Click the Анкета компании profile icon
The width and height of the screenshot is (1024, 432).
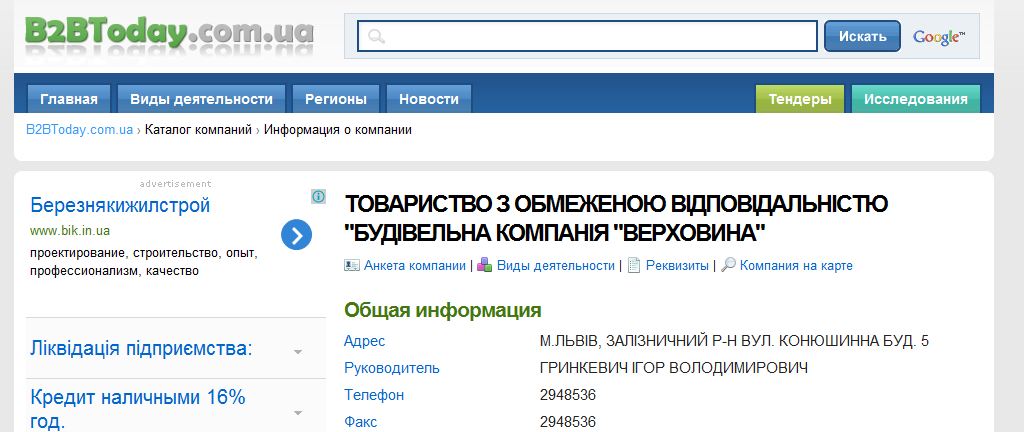[x=352, y=266]
